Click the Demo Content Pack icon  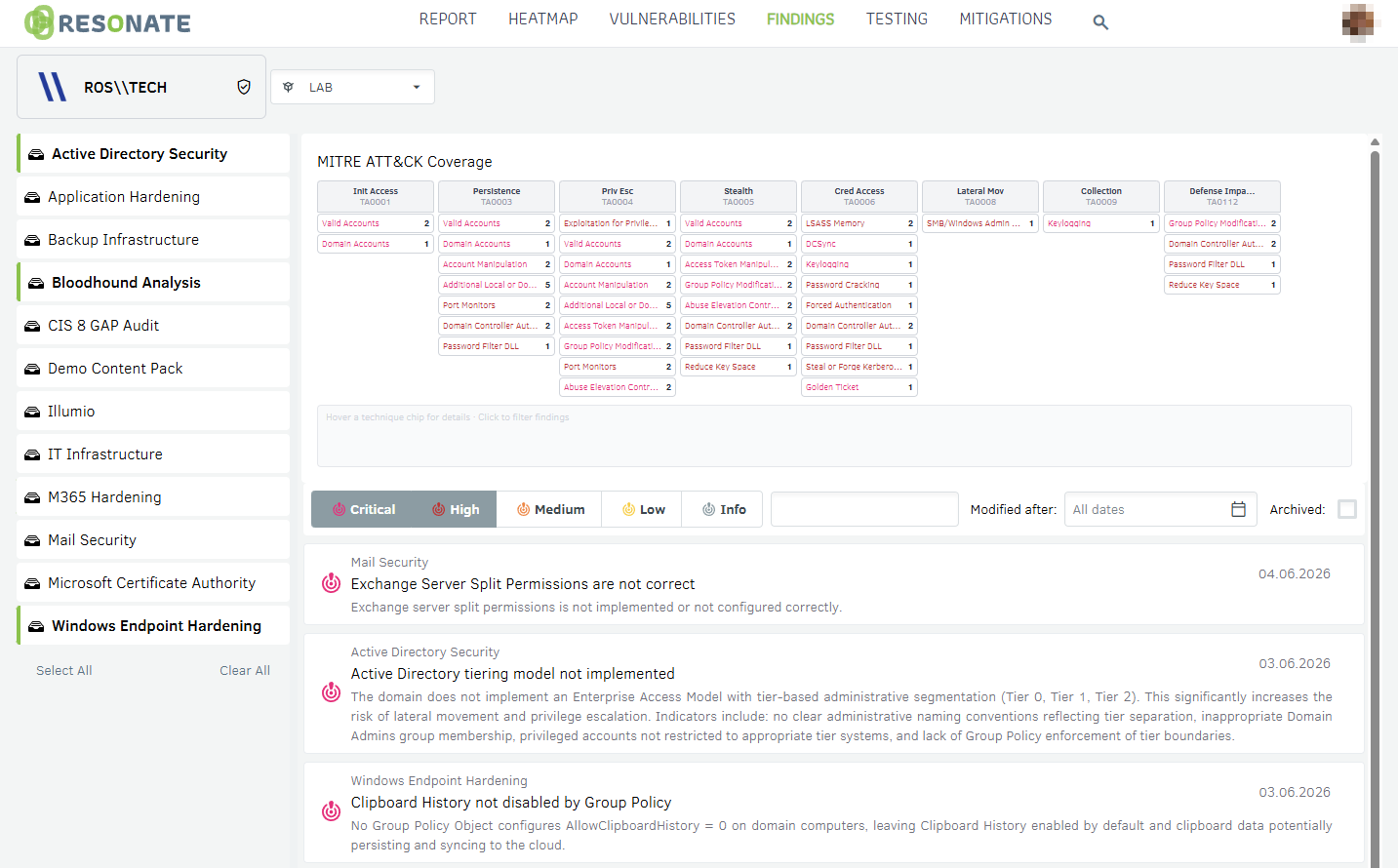pyautogui.click(x=32, y=369)
